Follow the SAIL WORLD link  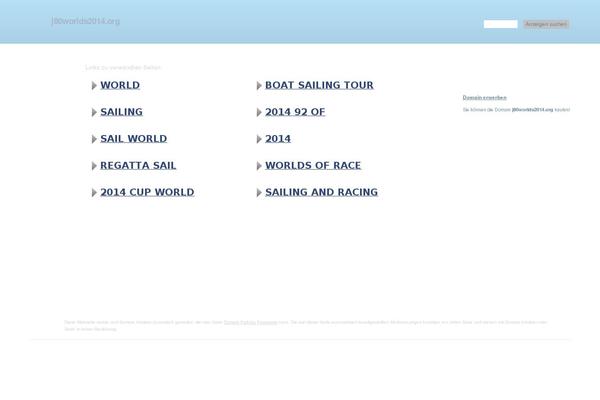[134, 139]
